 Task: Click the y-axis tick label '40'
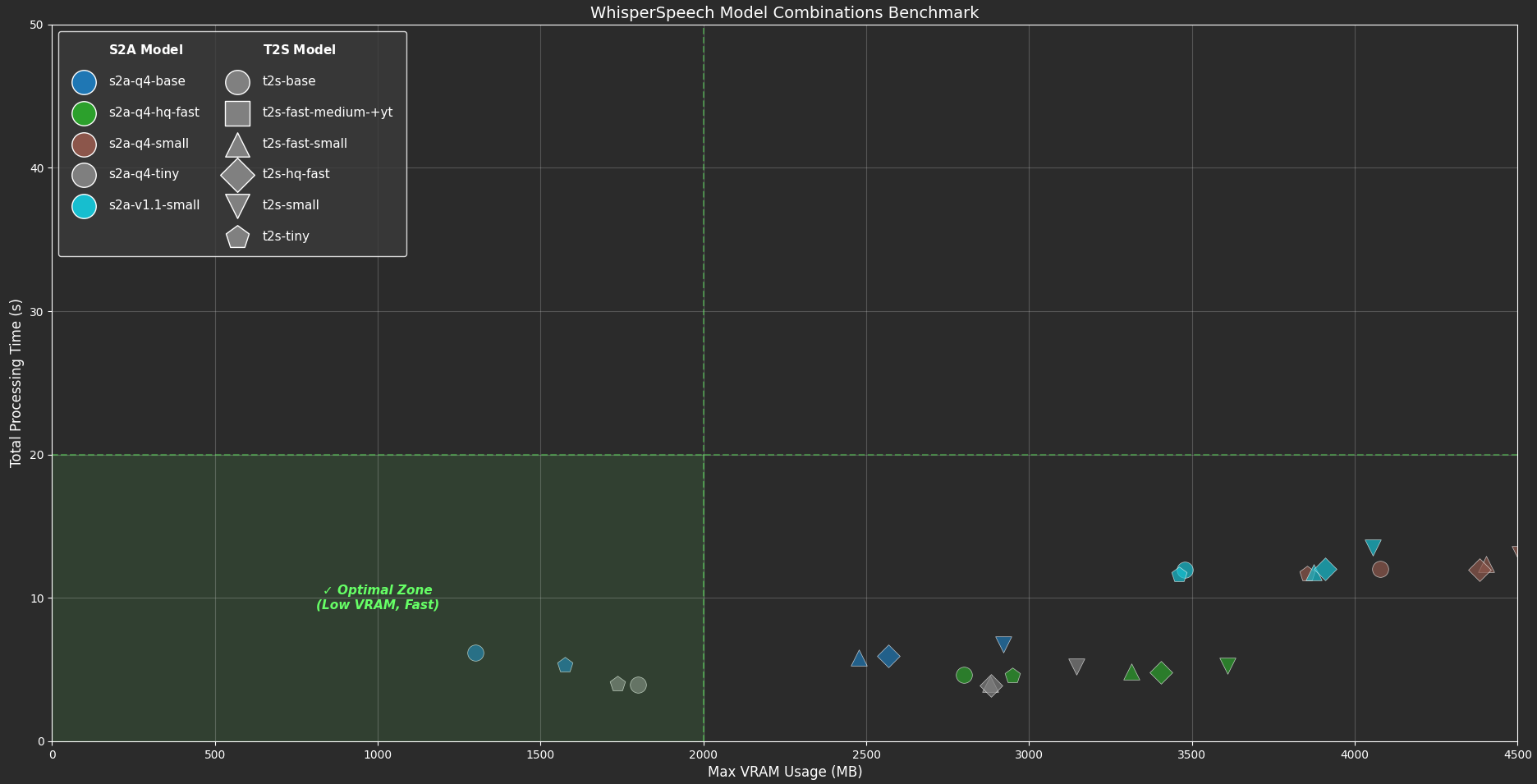click(x=37, y=168)
